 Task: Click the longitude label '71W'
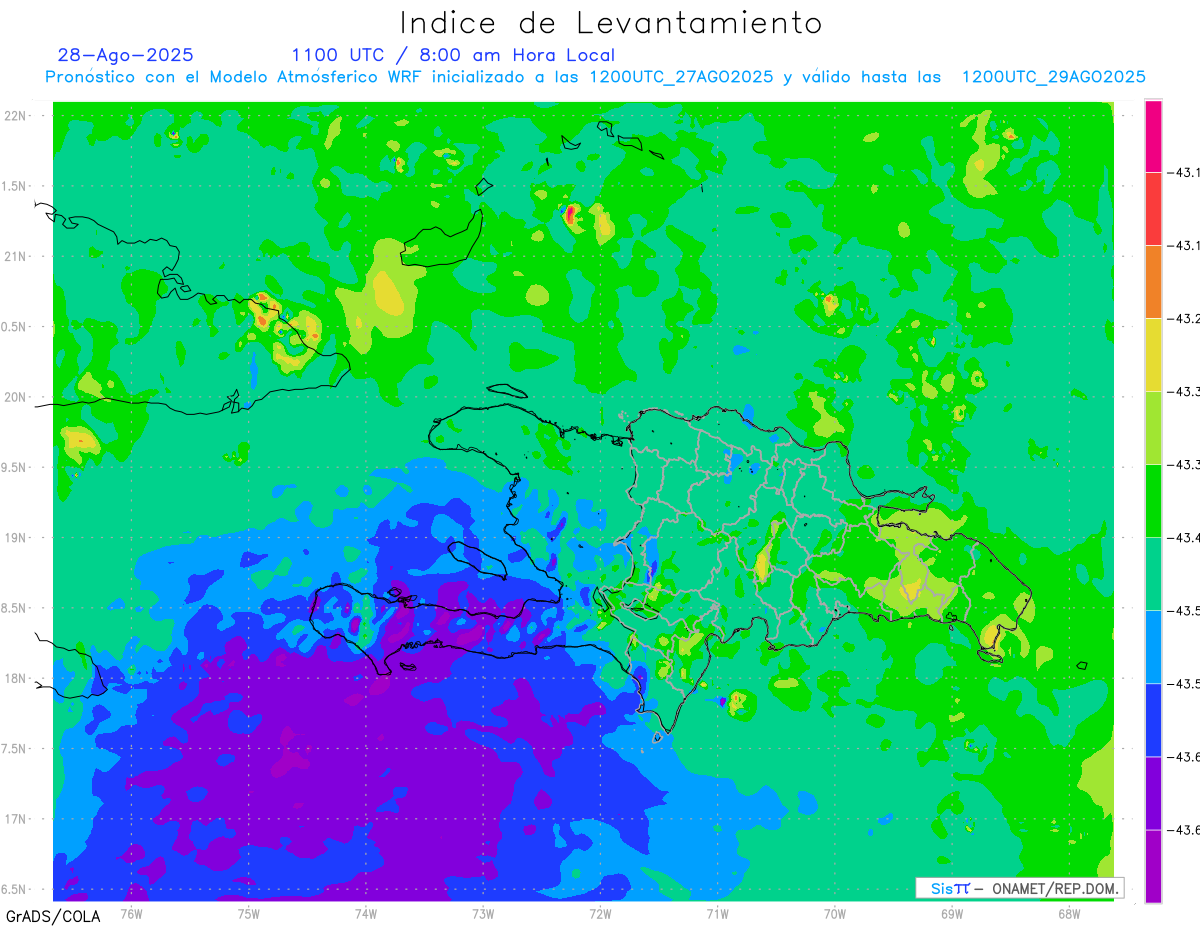717,913
